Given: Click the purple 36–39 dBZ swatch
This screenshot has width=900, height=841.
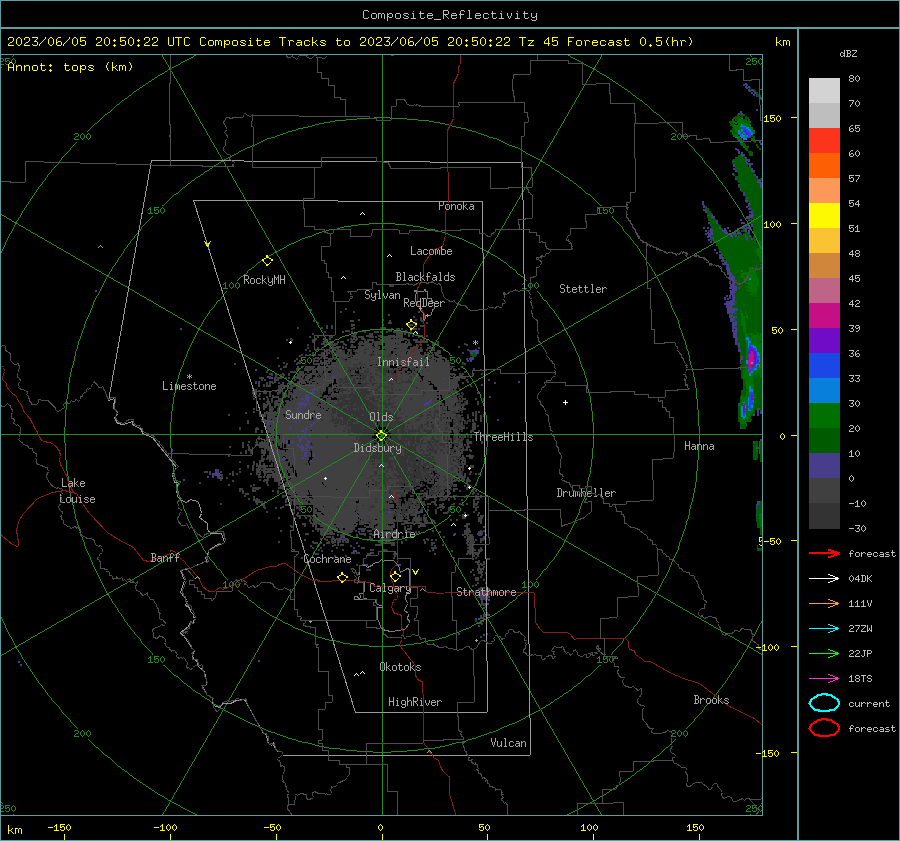Looking at the screenshot, I should click(x=824, y=341).
